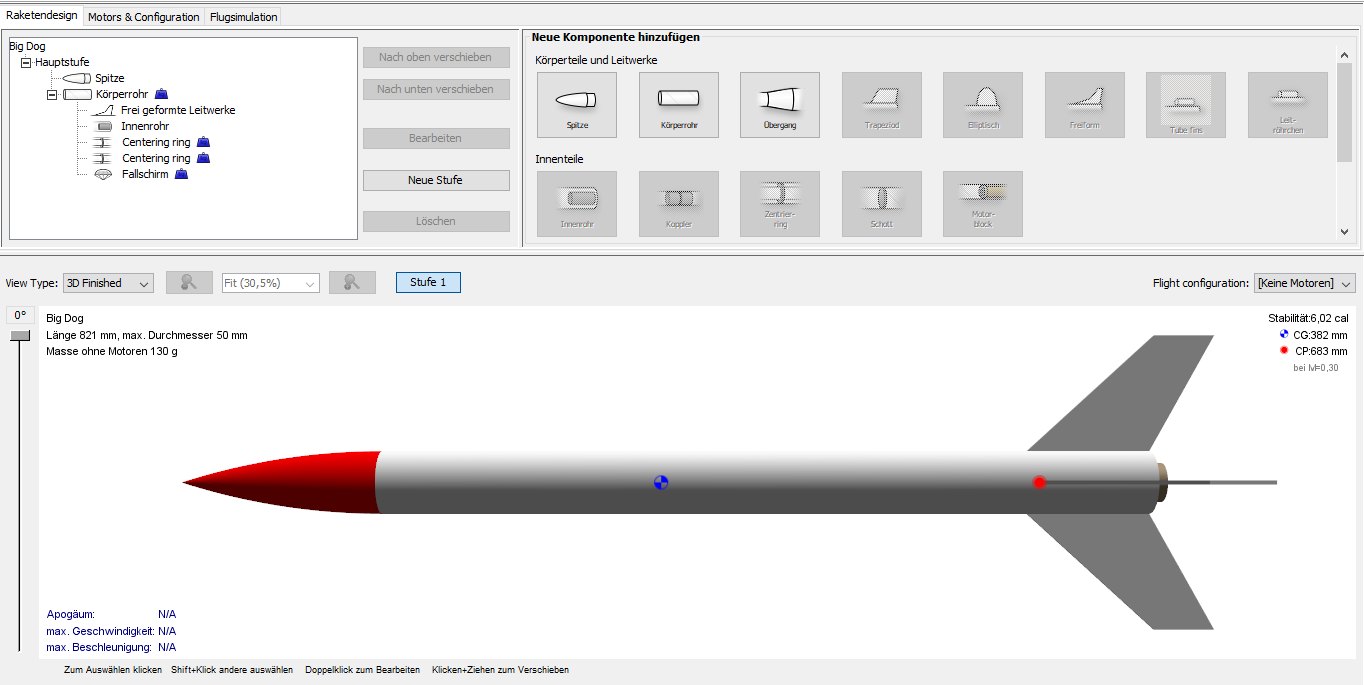The image size is (1364, 685).
Task: Collapse the Hauptstufe tree node
Action: pos(27,62)
